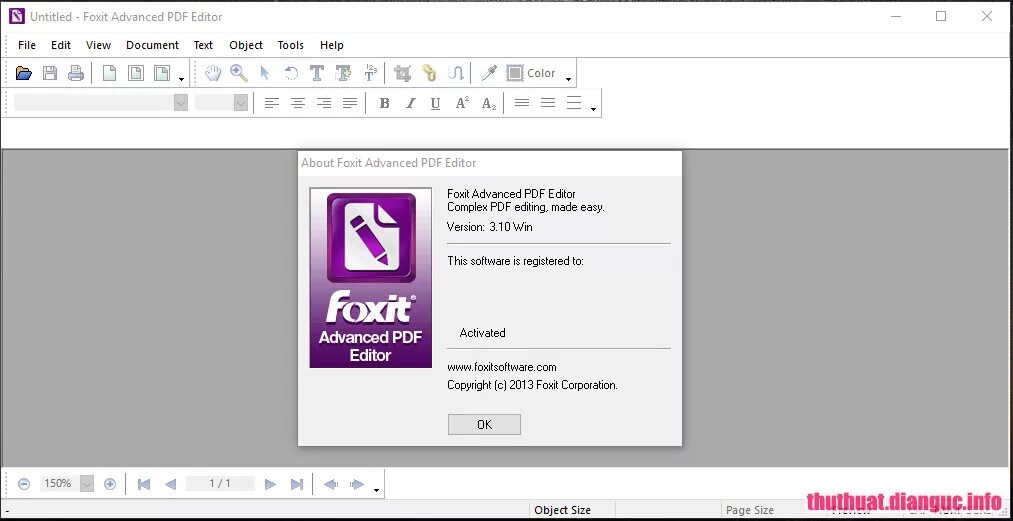
Task: Click OK in the About dialog
Action: 485,425
